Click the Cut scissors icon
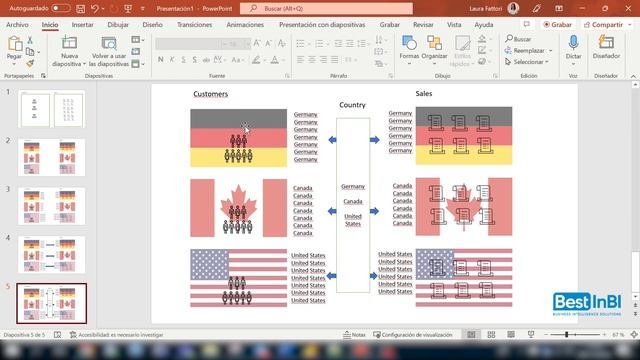The height and width of the screenshot is (360, 640). point(30,40)
